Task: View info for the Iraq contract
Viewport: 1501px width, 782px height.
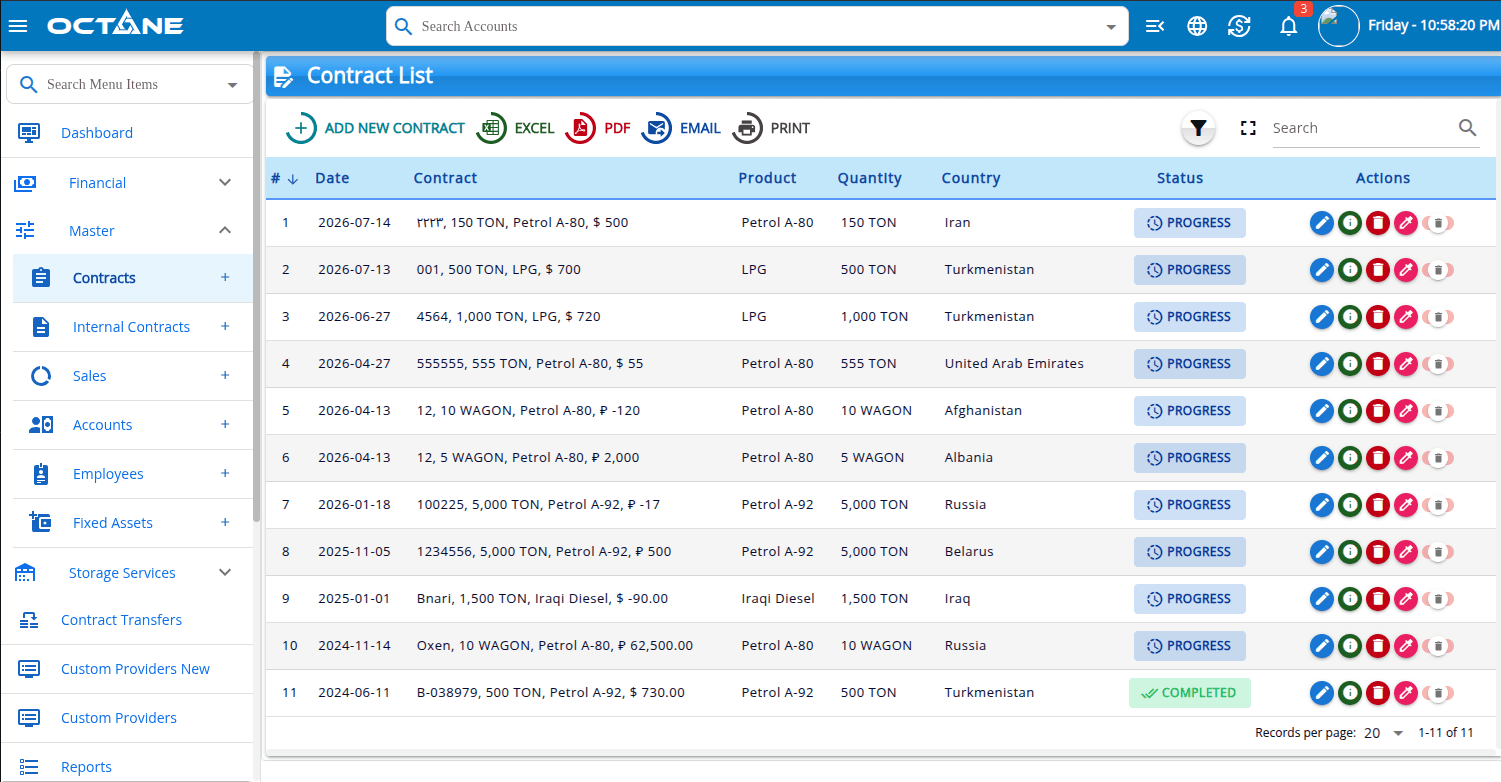Action: tap(1350, 599)
